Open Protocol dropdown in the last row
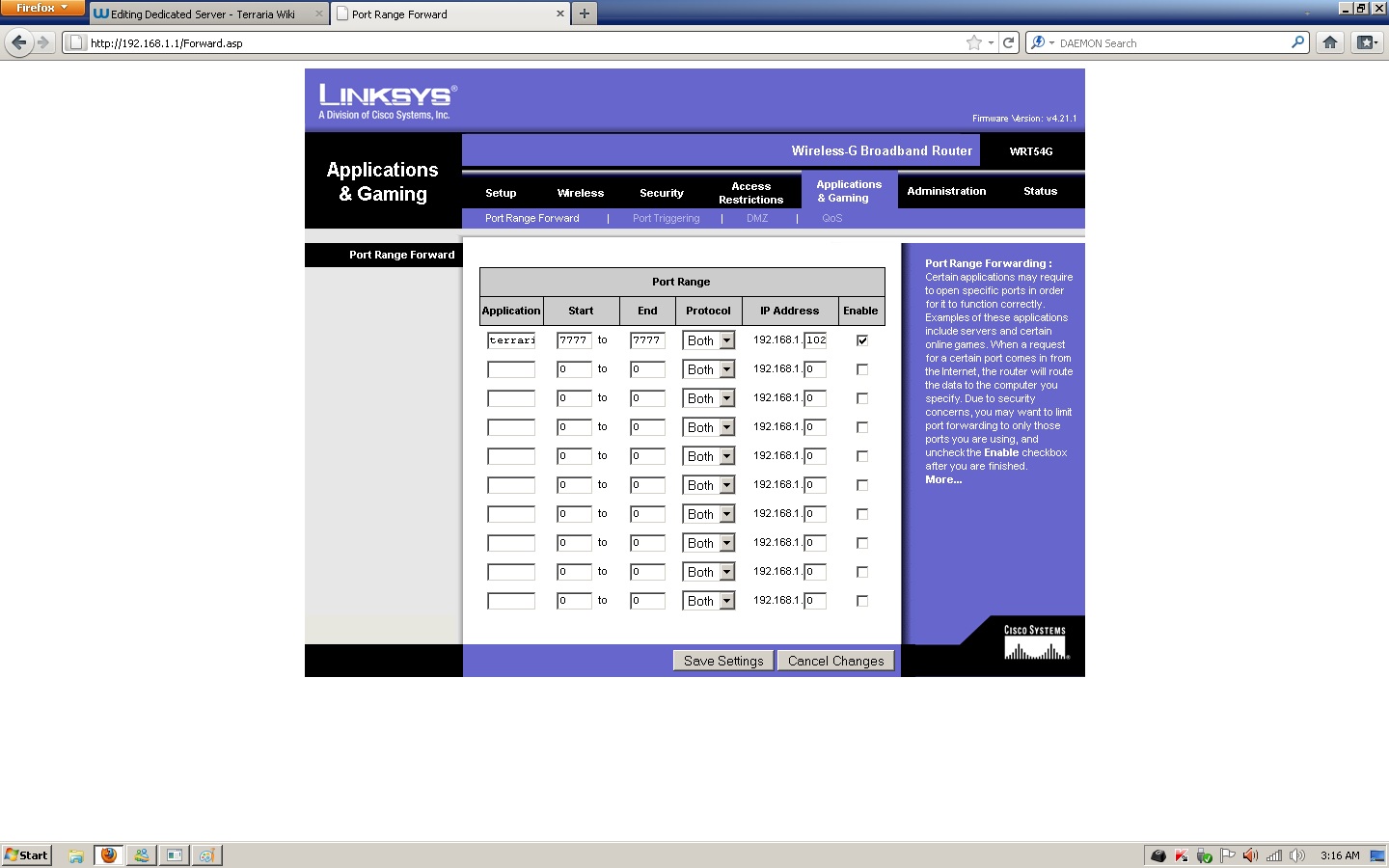 [709, 601]
